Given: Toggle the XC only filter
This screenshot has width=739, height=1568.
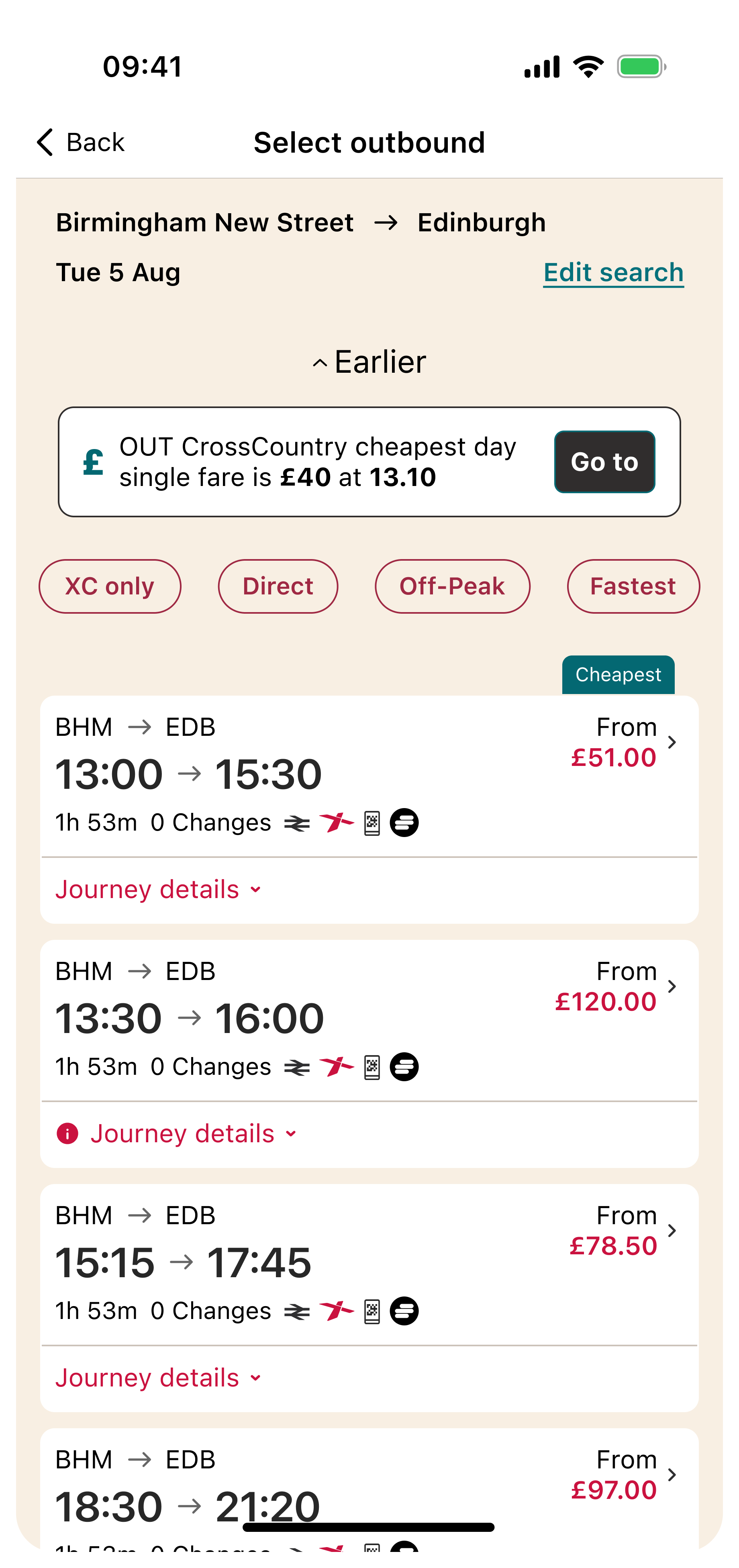Looking at the screenshot, I should 110,586.
